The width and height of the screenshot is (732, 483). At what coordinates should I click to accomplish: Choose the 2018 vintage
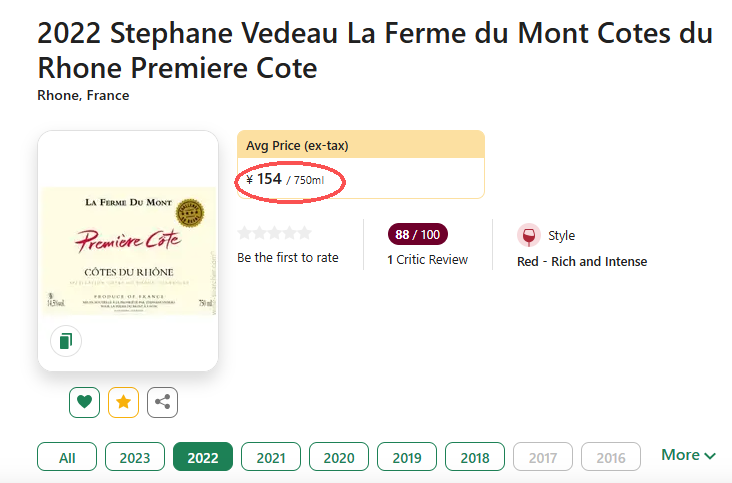475,457
